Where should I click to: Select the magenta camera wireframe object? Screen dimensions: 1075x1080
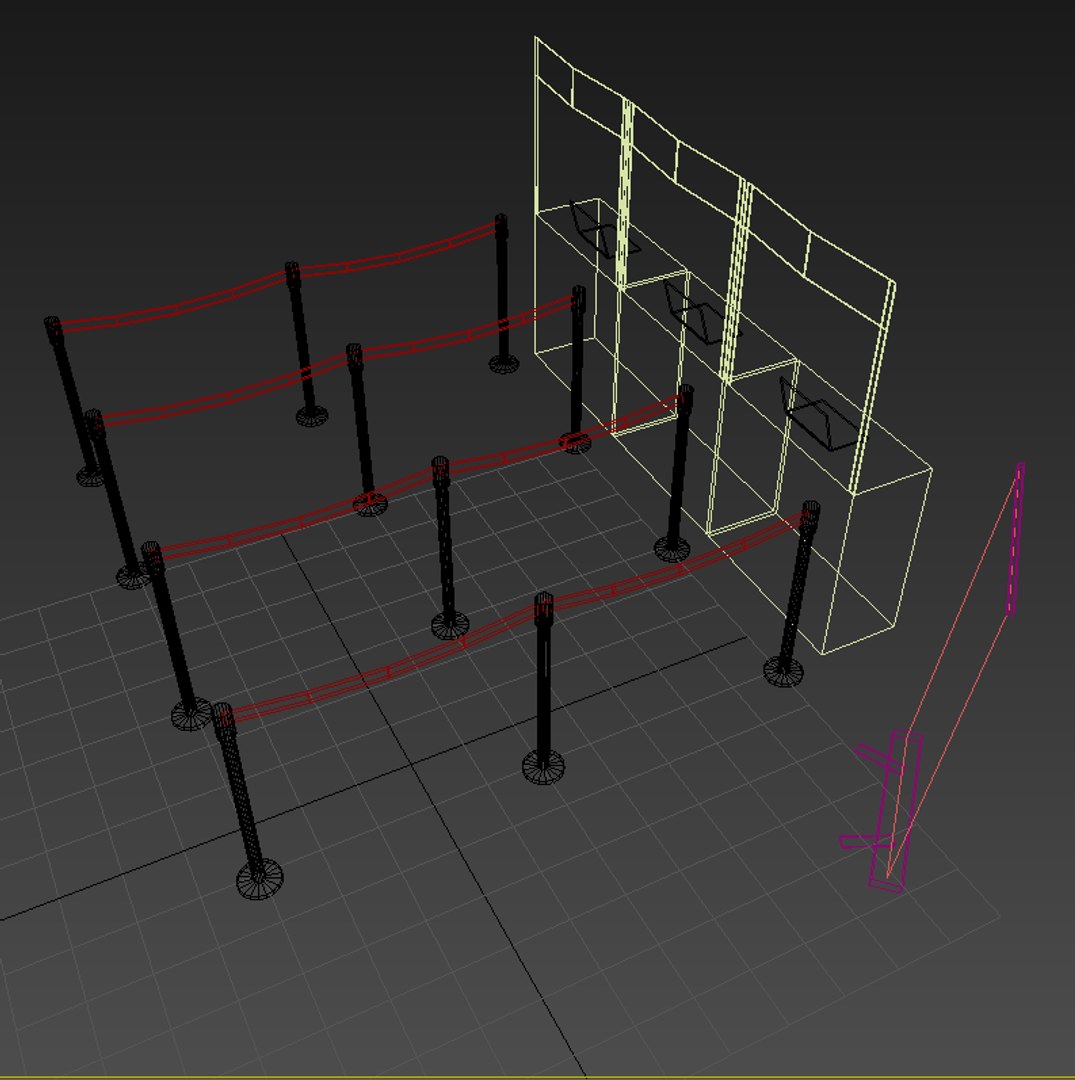click(x=882, y=811)
